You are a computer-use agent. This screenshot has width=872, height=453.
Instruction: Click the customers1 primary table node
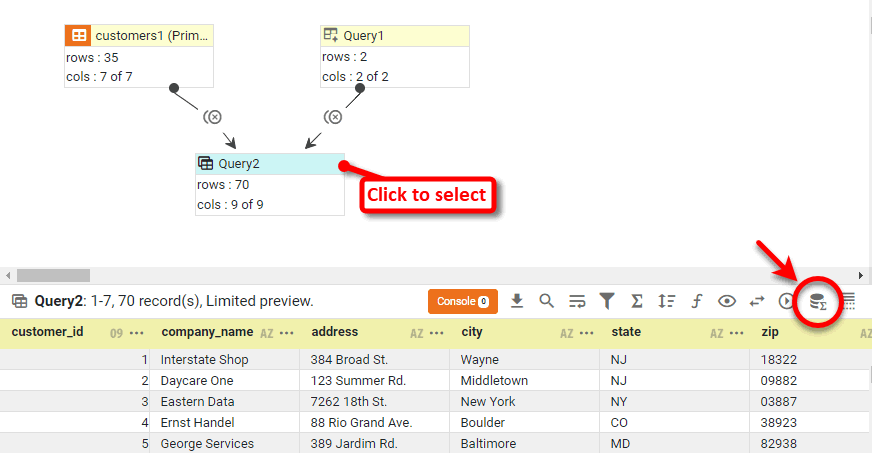click(x=139, y=36)
